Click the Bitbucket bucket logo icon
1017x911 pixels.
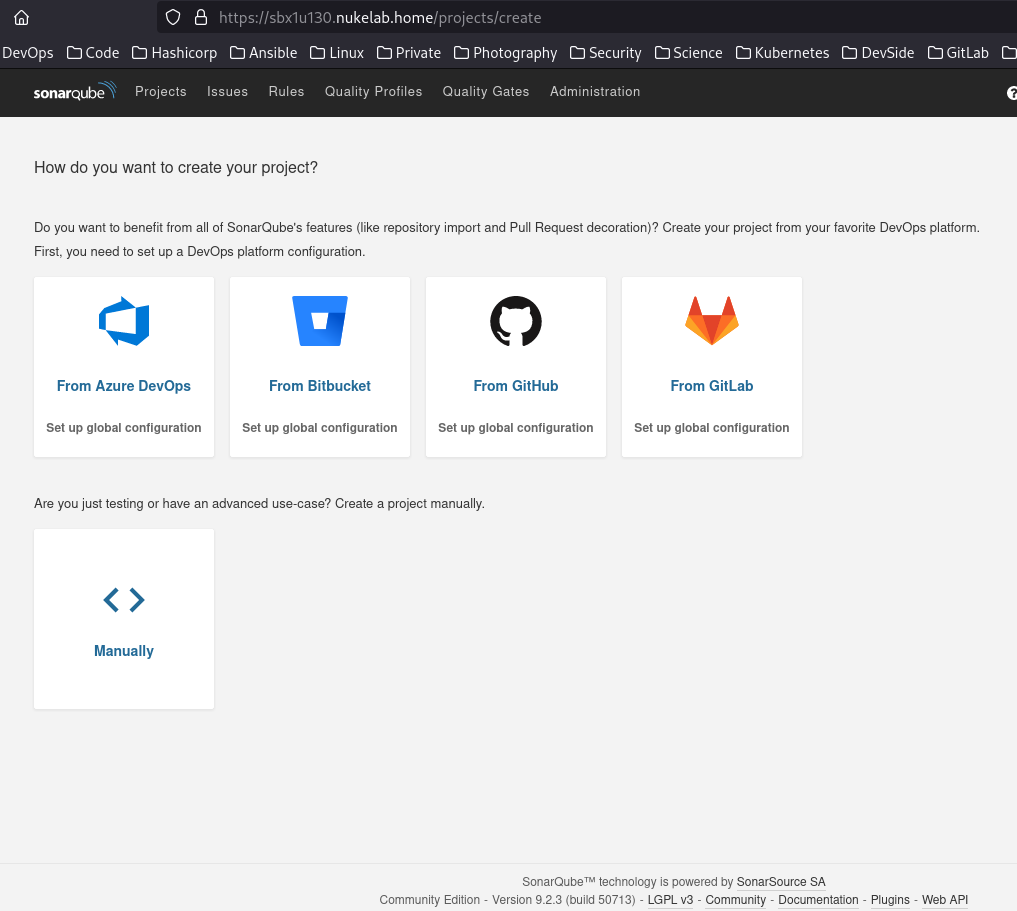point(320,321)
